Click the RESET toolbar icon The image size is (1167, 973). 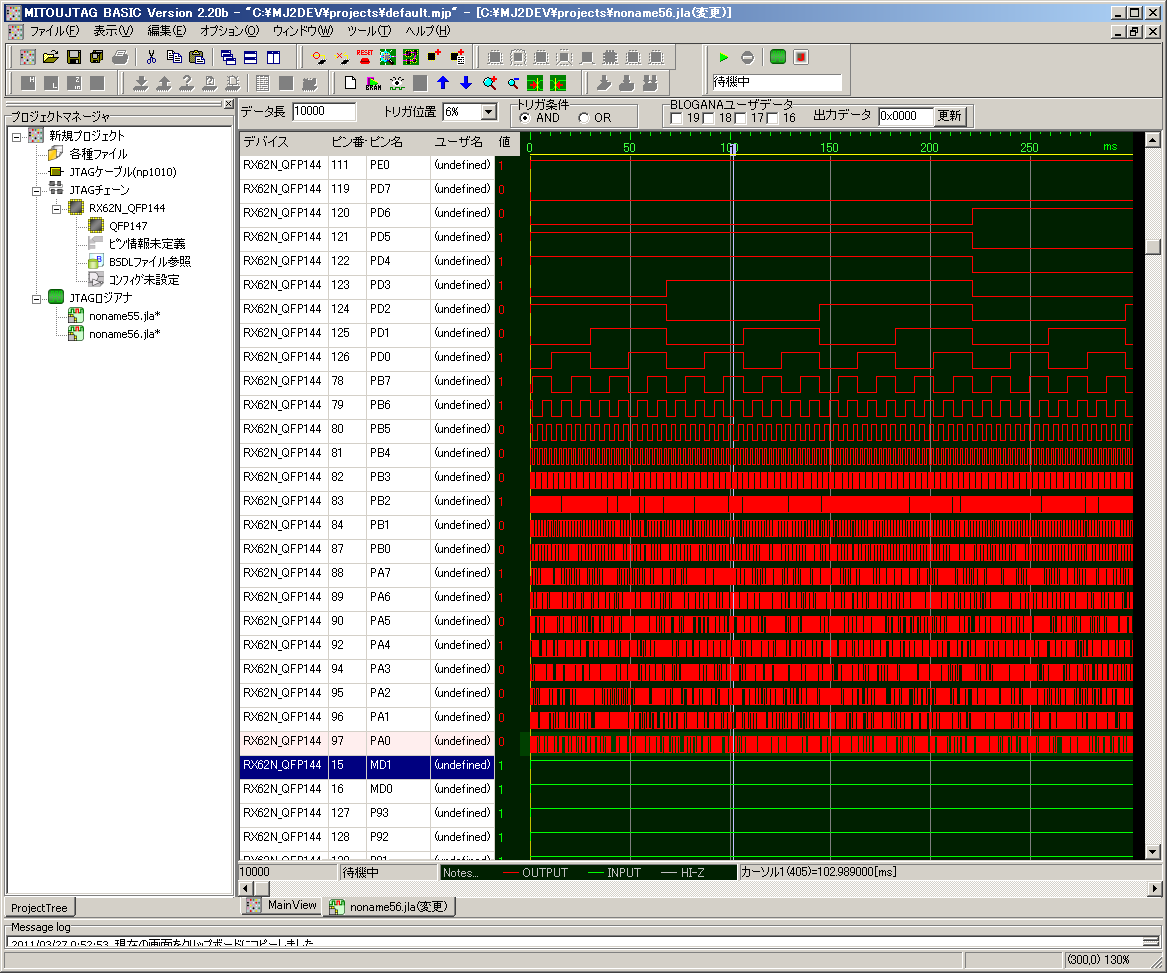click(364, 57)
